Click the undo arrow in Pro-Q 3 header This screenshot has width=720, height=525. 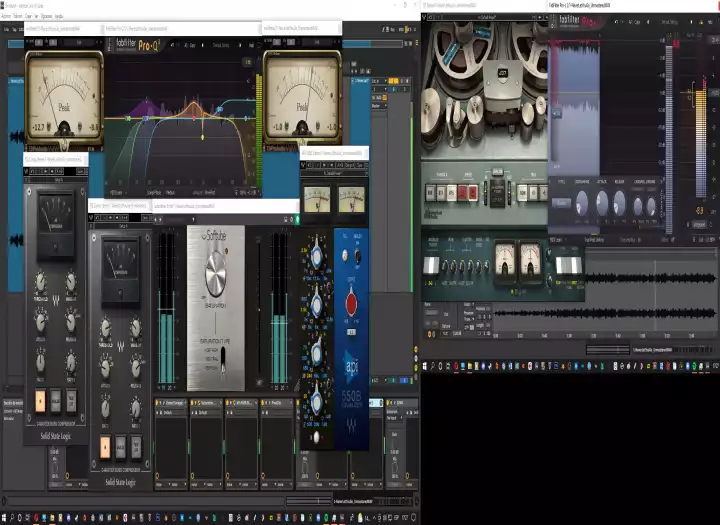click(172, 45)
